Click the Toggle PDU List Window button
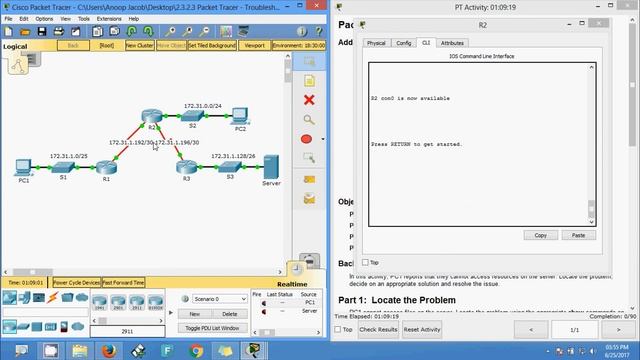The height and width of the screenshot is (360, 640). click(x=212, y=328)
